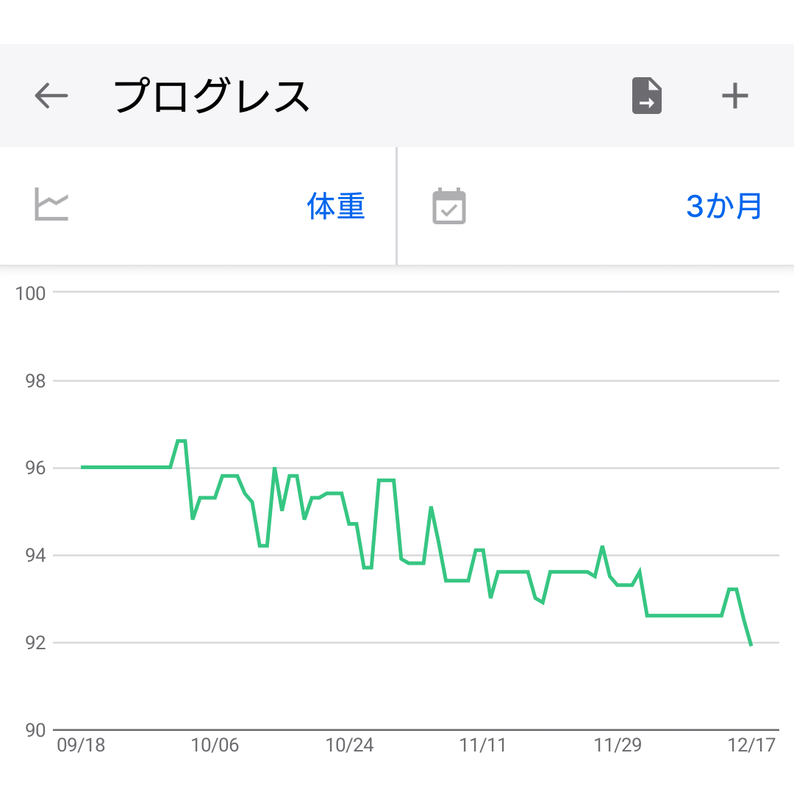Tap the final data point near 92
The image size is (794, 800).
pyautogui.click(x=751, y=645)
